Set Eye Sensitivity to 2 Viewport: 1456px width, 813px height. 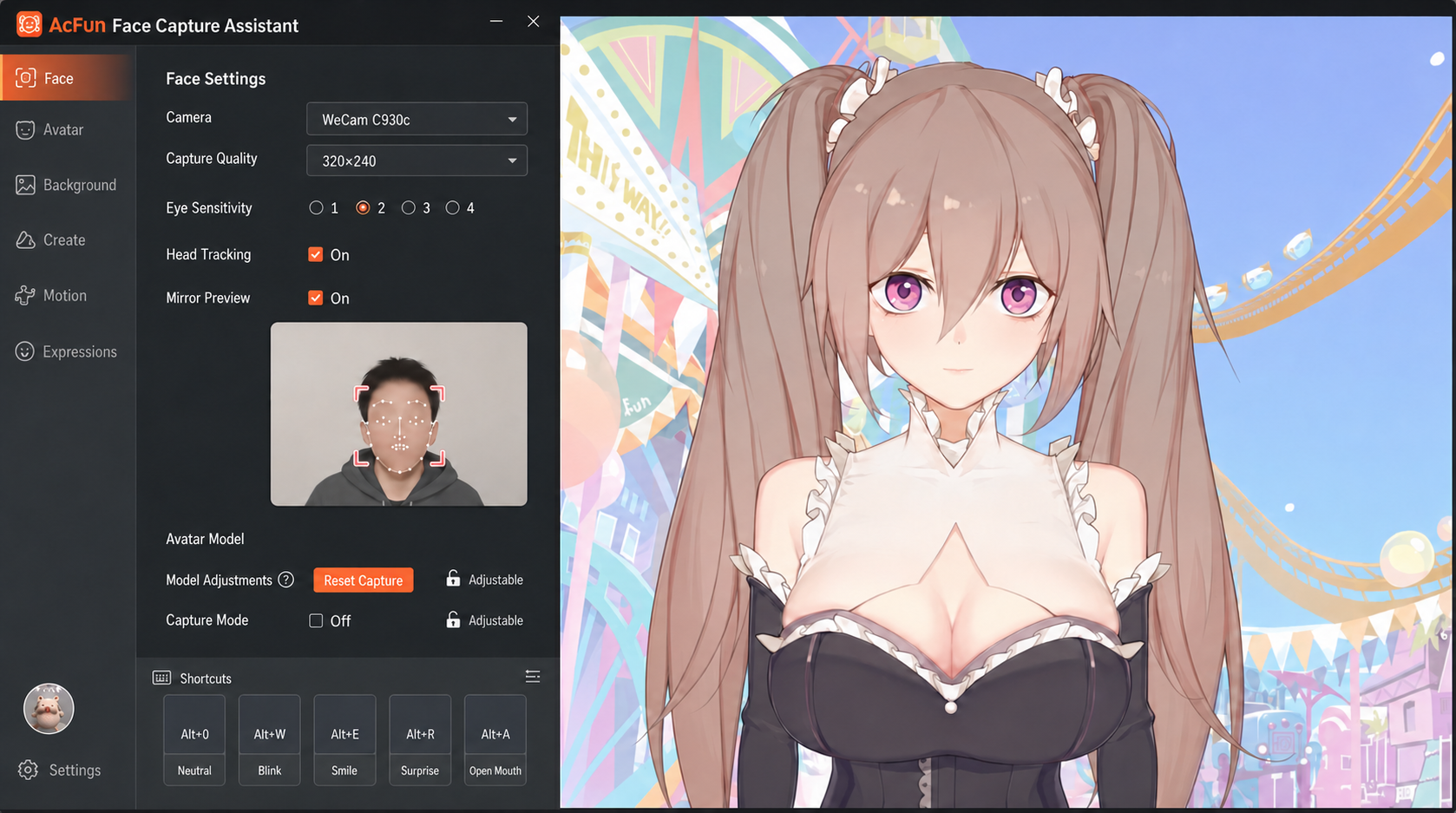(x=364, y=208)
